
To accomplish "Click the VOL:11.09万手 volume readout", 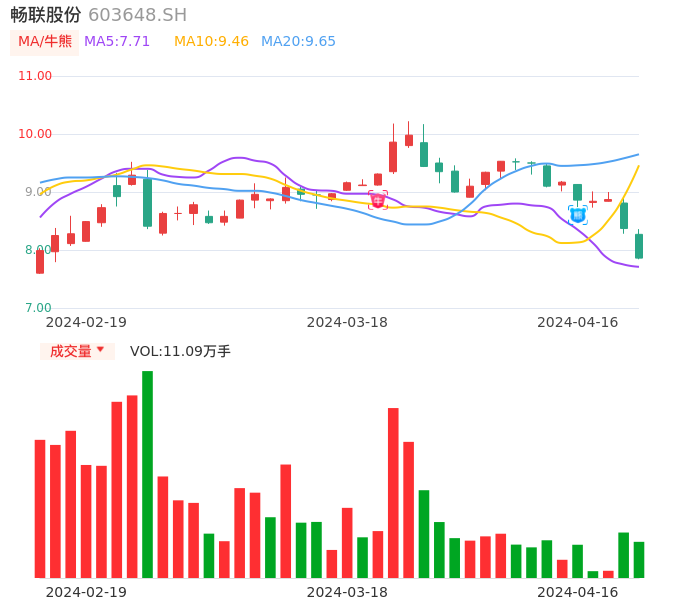I will pos(180,351).
